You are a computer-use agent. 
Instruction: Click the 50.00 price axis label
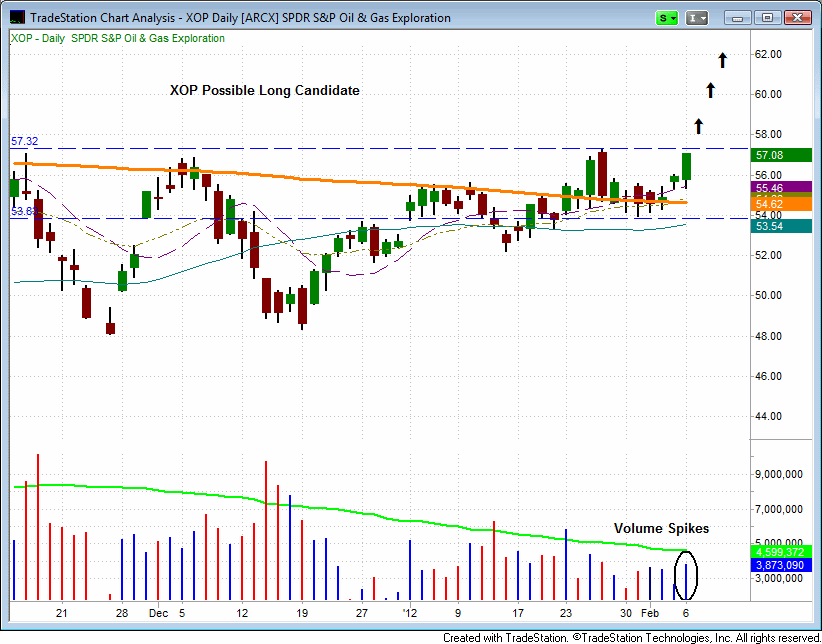[x=768, y=295]
